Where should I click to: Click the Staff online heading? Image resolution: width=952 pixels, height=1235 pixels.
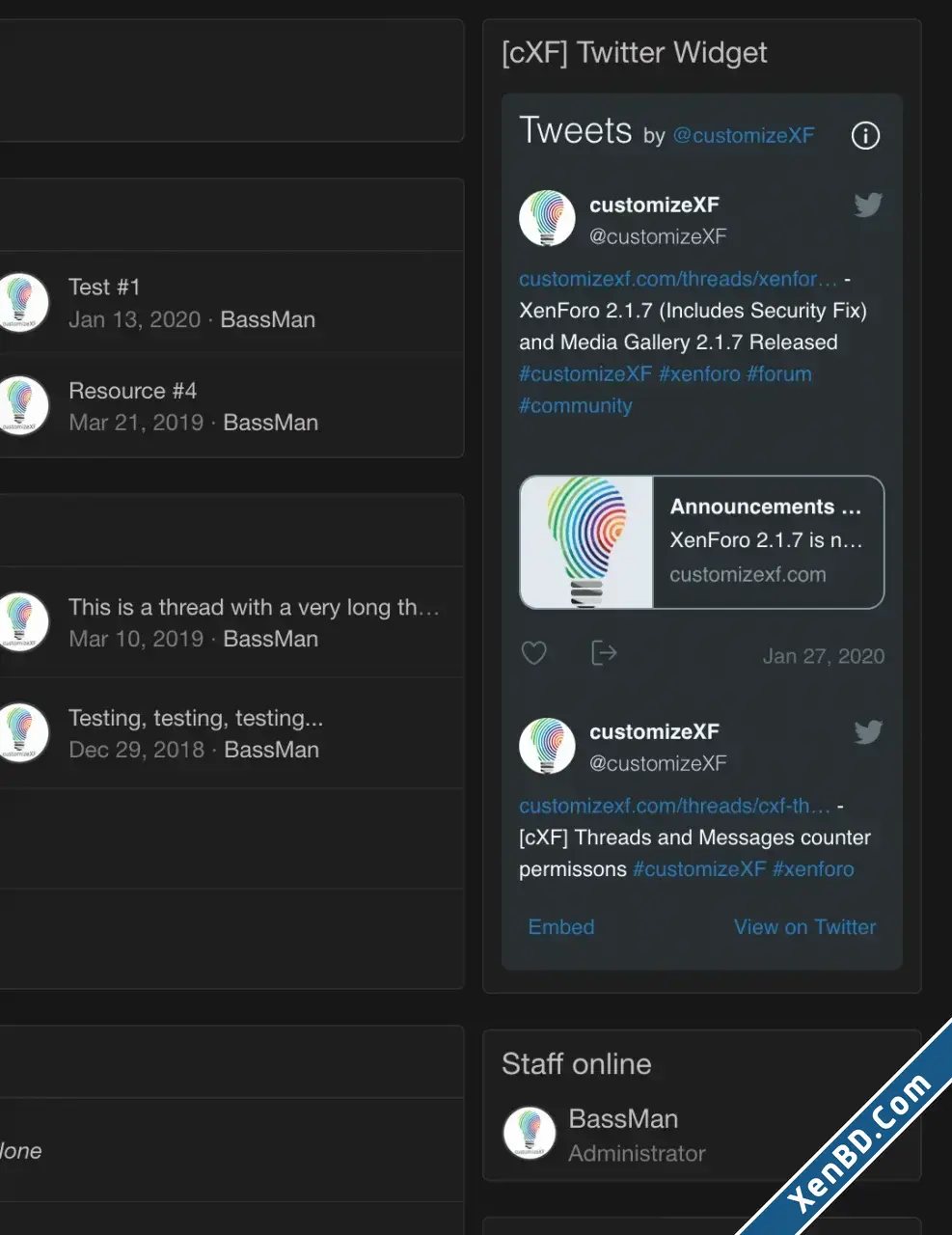click(577, 1063)
